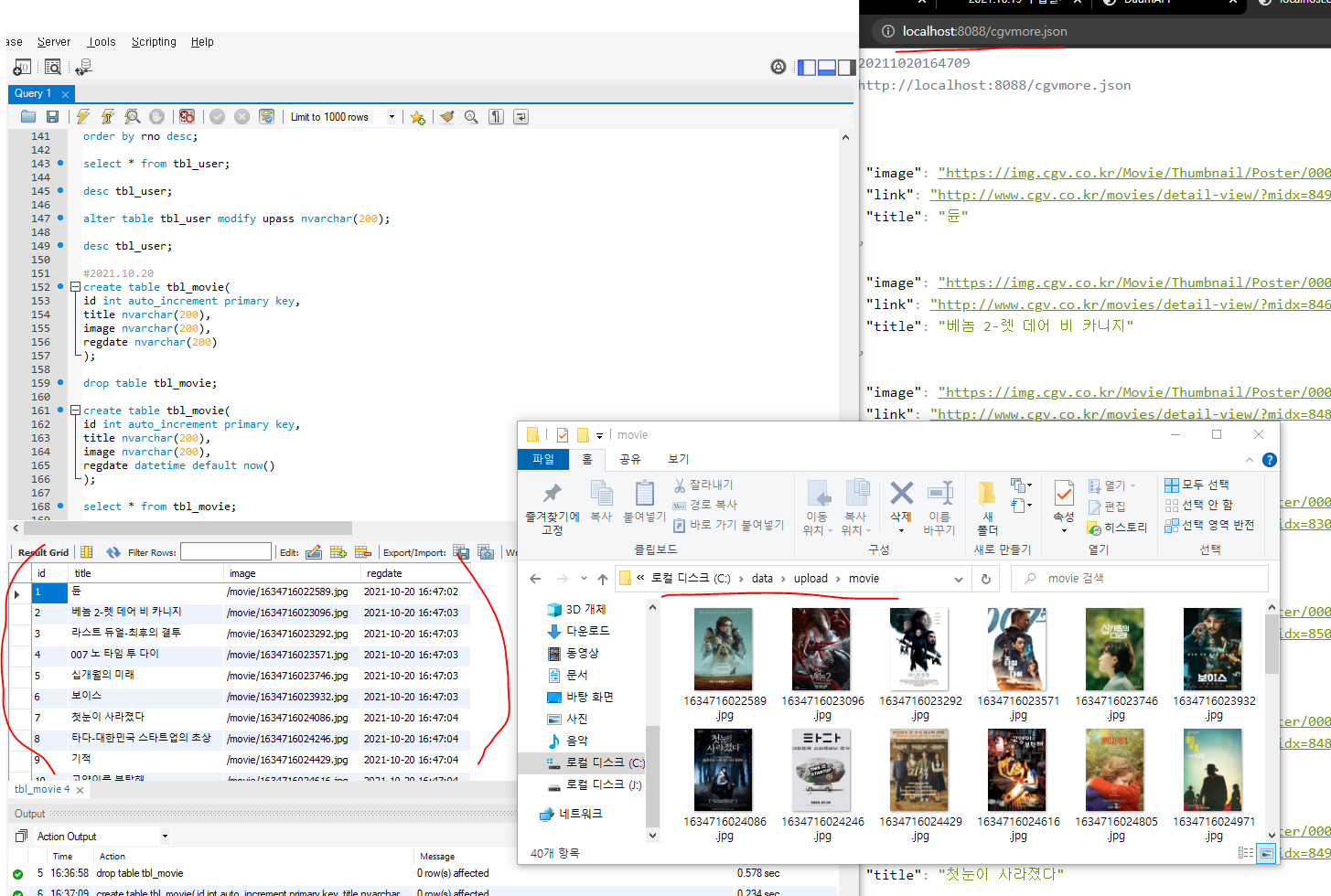
Task: Open the Server menu
Action: point(54,42)
